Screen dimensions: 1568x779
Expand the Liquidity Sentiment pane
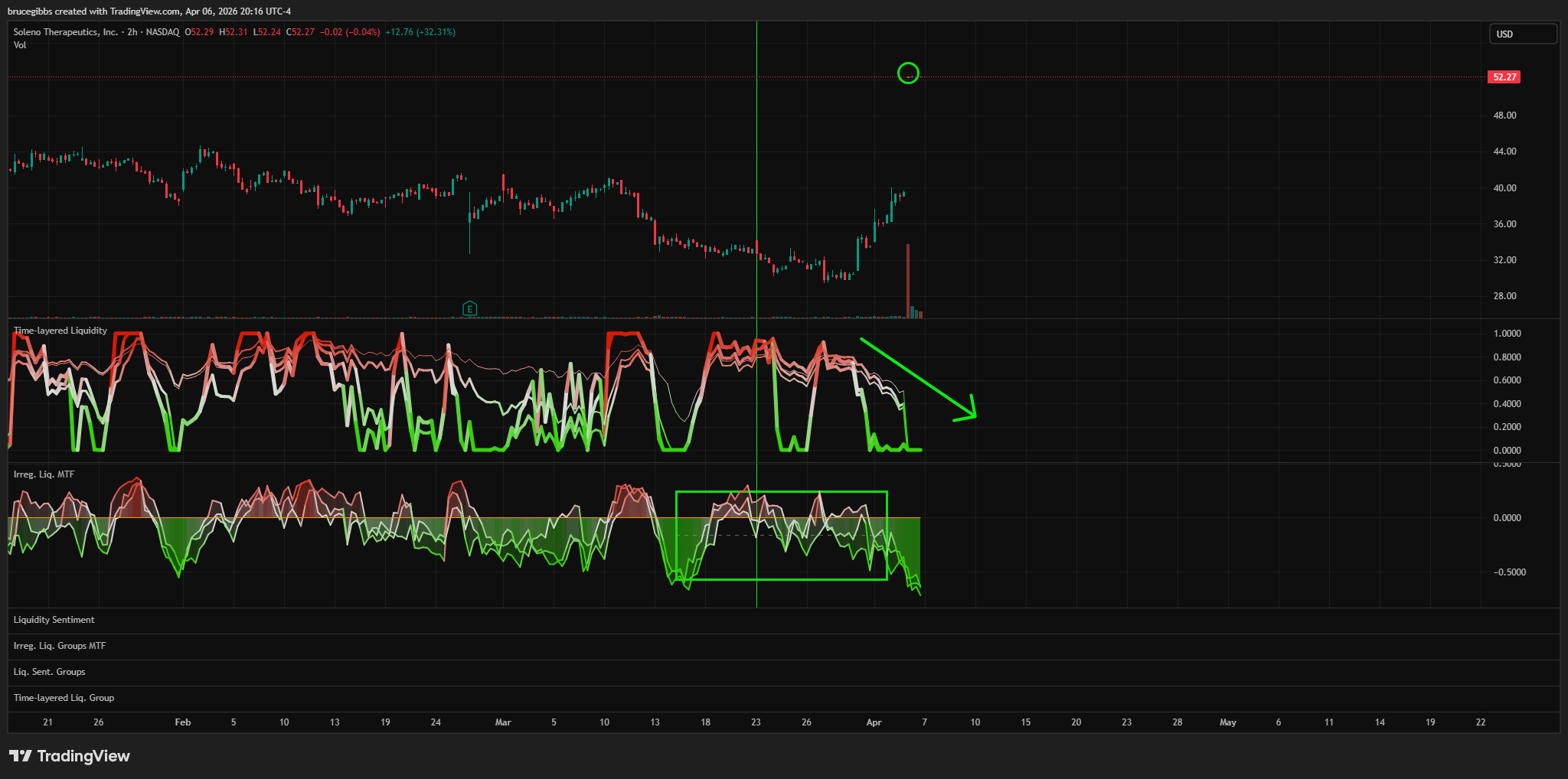point(54,620)
